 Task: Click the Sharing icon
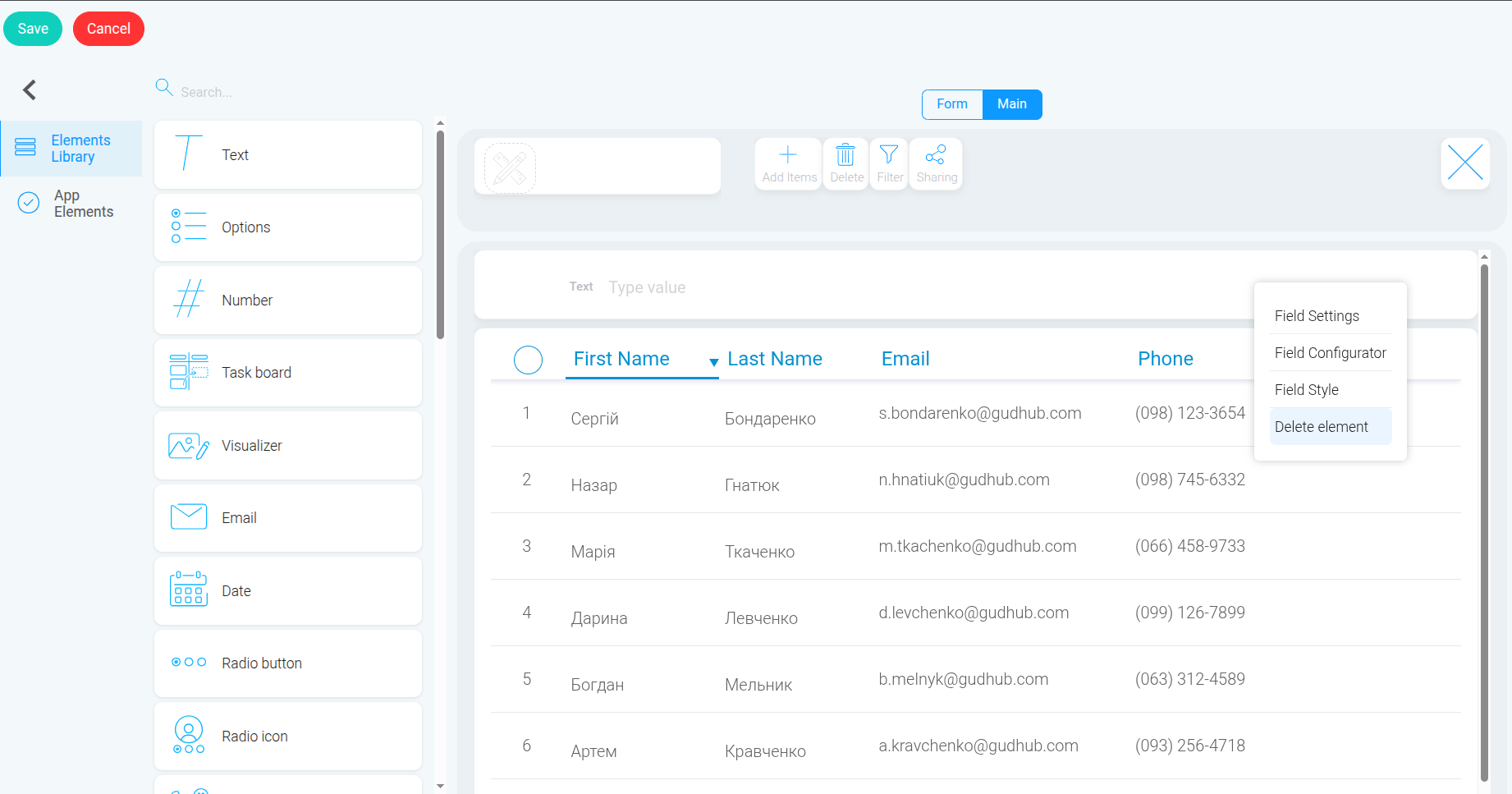936,154
